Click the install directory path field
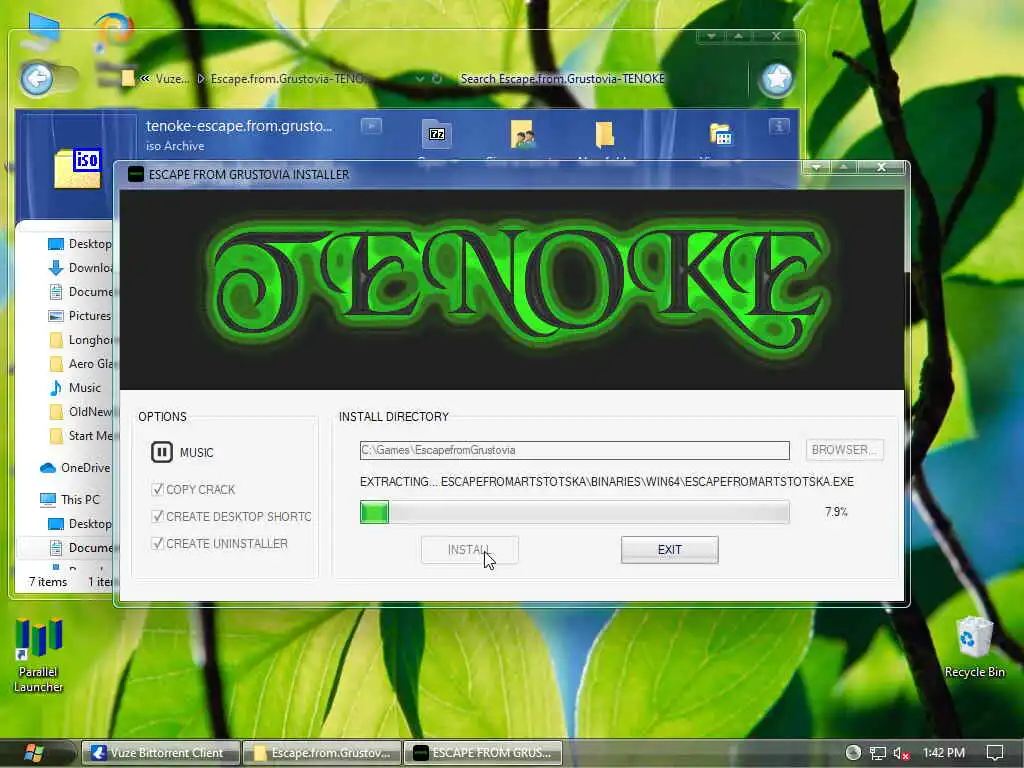The width and height of the screenshot is (1024, 768). tap(575, 450)
